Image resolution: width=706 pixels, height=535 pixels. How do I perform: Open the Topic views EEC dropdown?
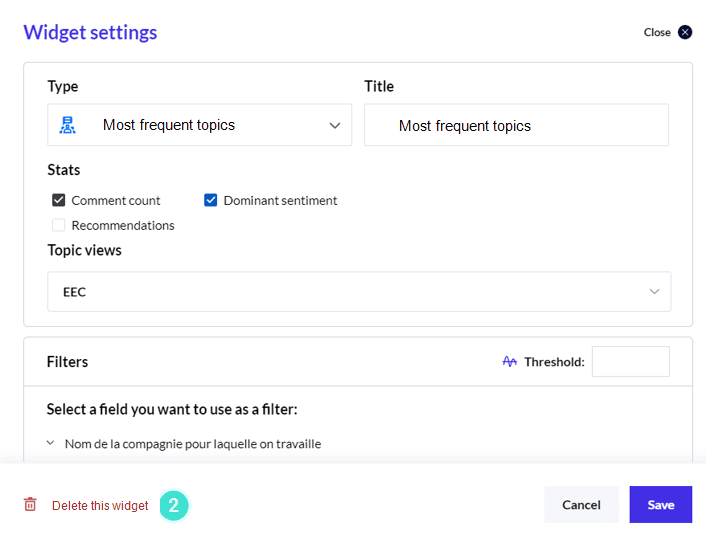pos(359,291)
